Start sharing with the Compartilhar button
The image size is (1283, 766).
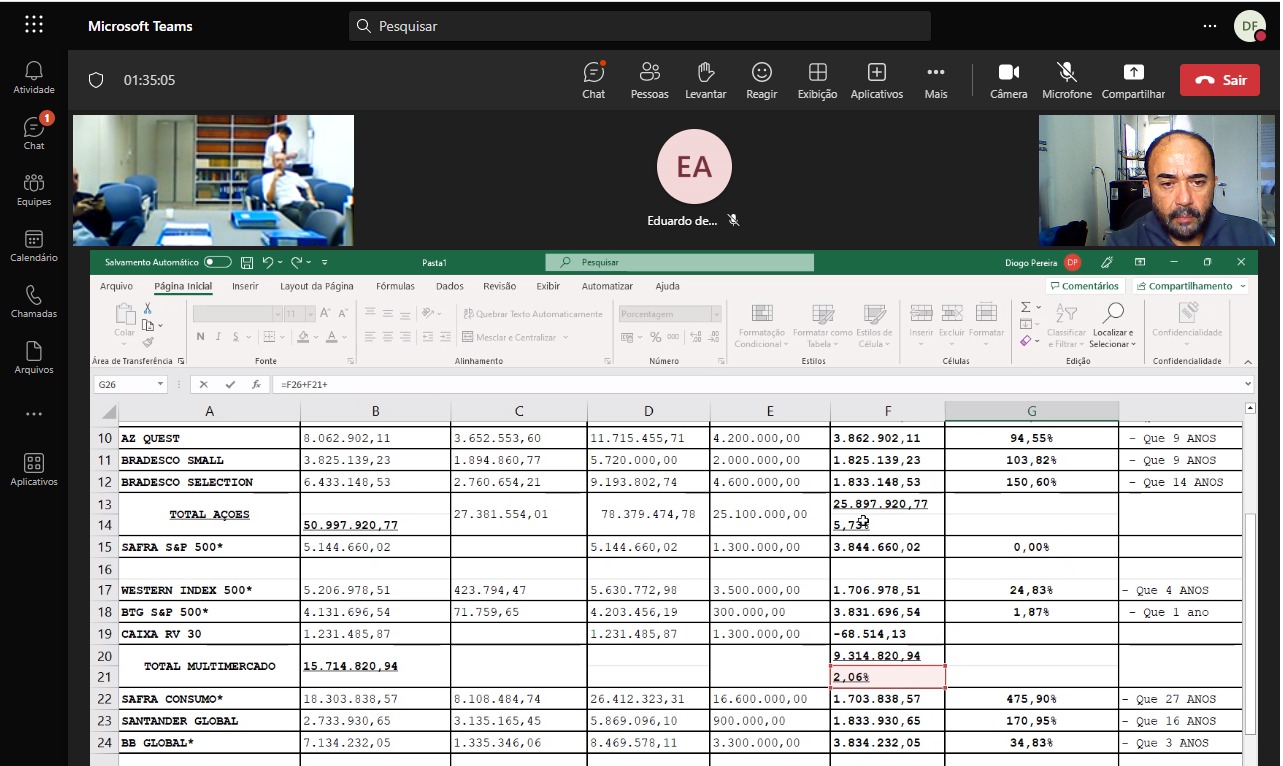coord(1134,80)
